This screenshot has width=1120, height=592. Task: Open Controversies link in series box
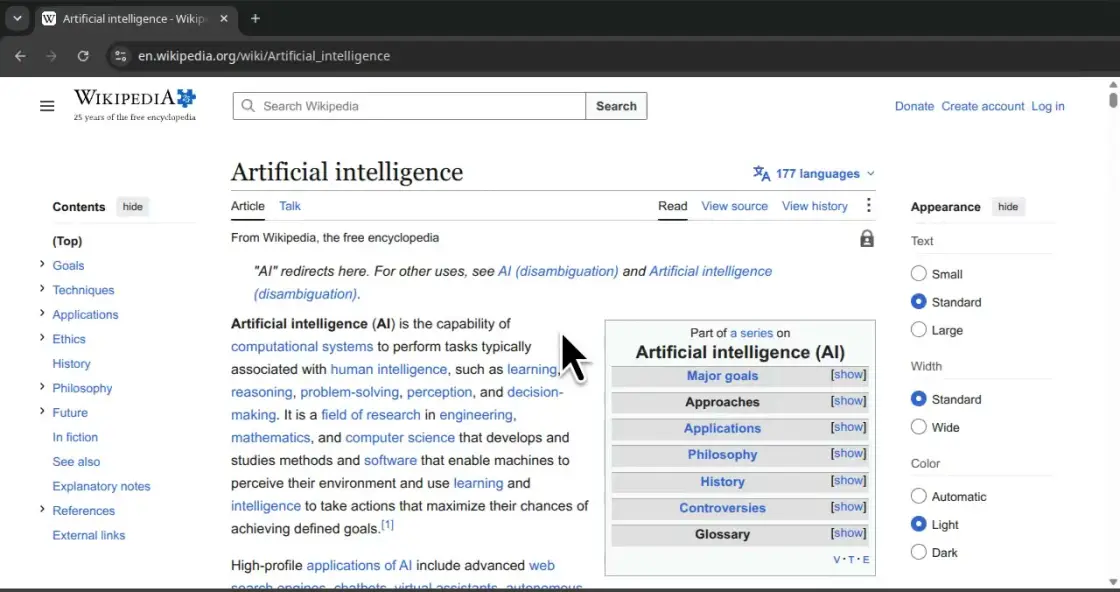point(722,508)
